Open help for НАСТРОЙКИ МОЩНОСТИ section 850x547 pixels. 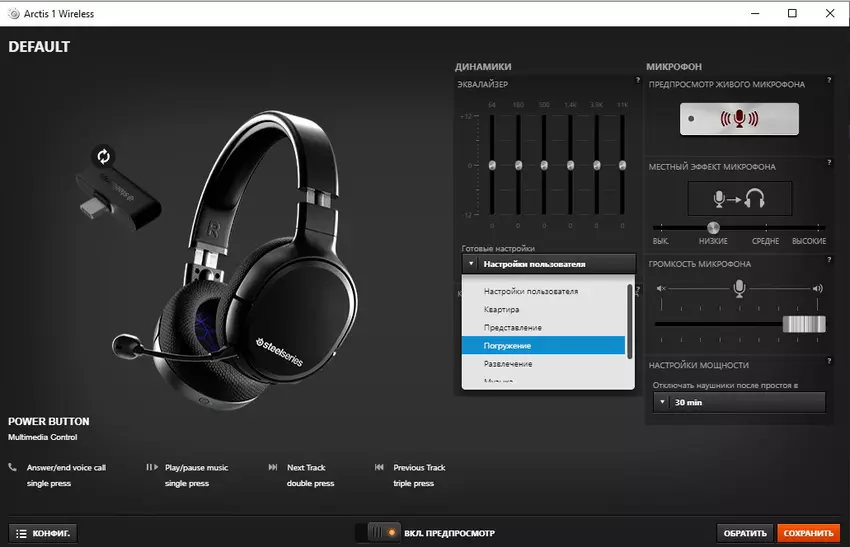click(829, 361)
